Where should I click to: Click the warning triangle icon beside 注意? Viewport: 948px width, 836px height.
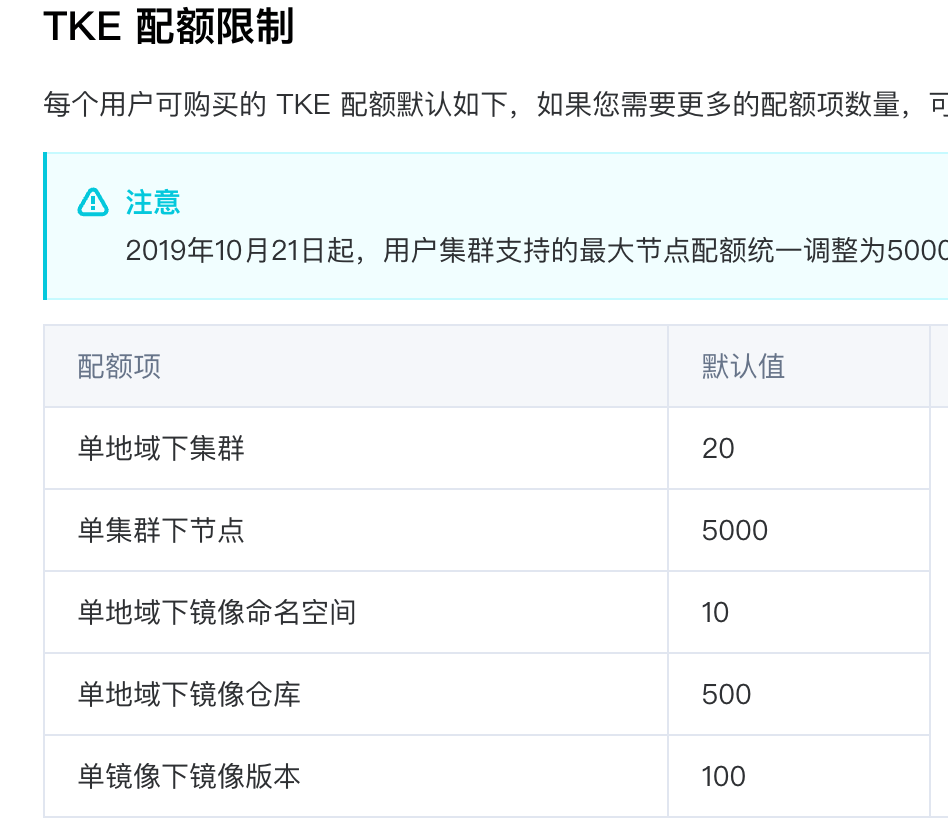(93, 202)
